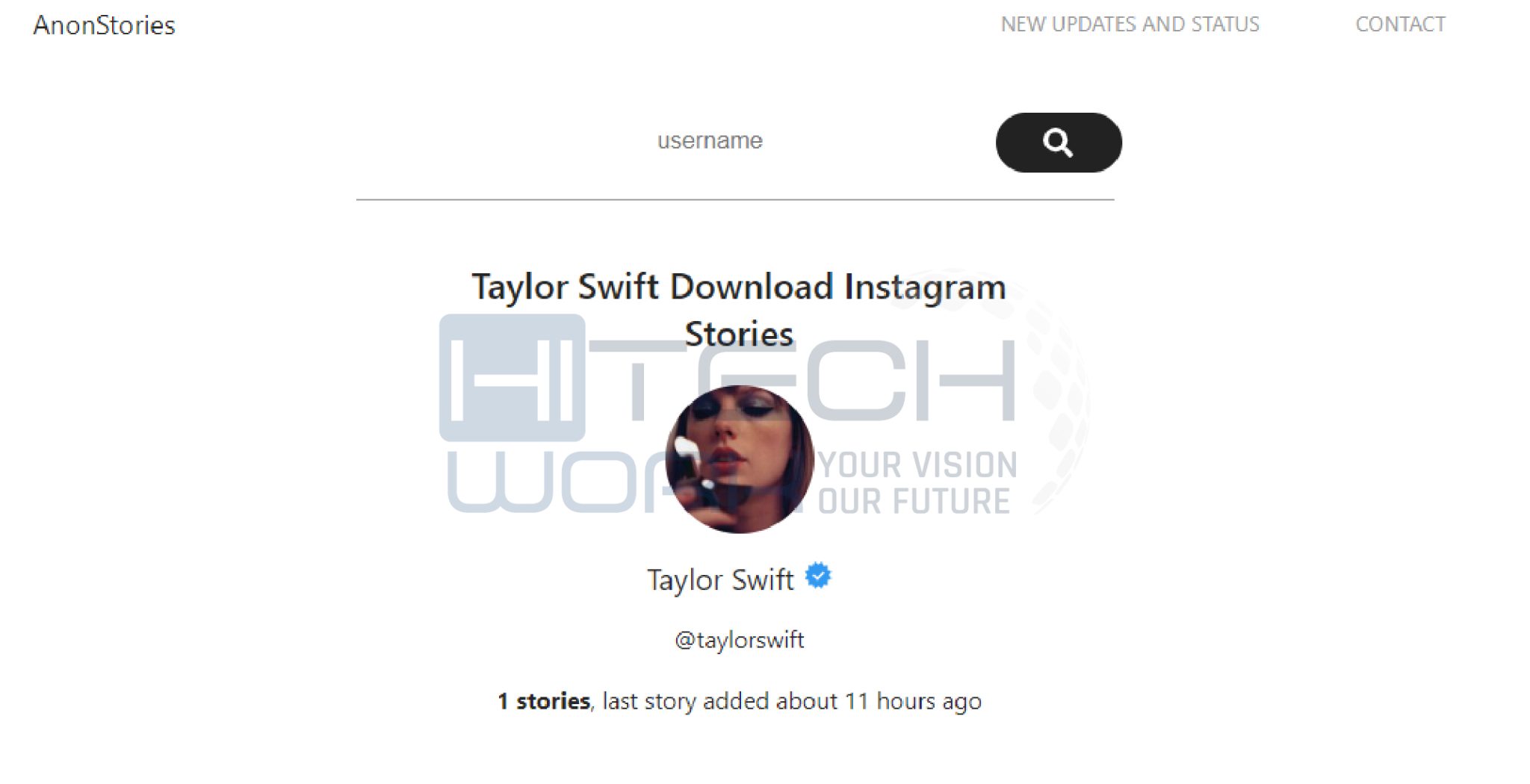The height and width of the screenshot is (784, 1530).
Task: Focus the username search field
Action: pyautogui.click(x=710, y=140)
